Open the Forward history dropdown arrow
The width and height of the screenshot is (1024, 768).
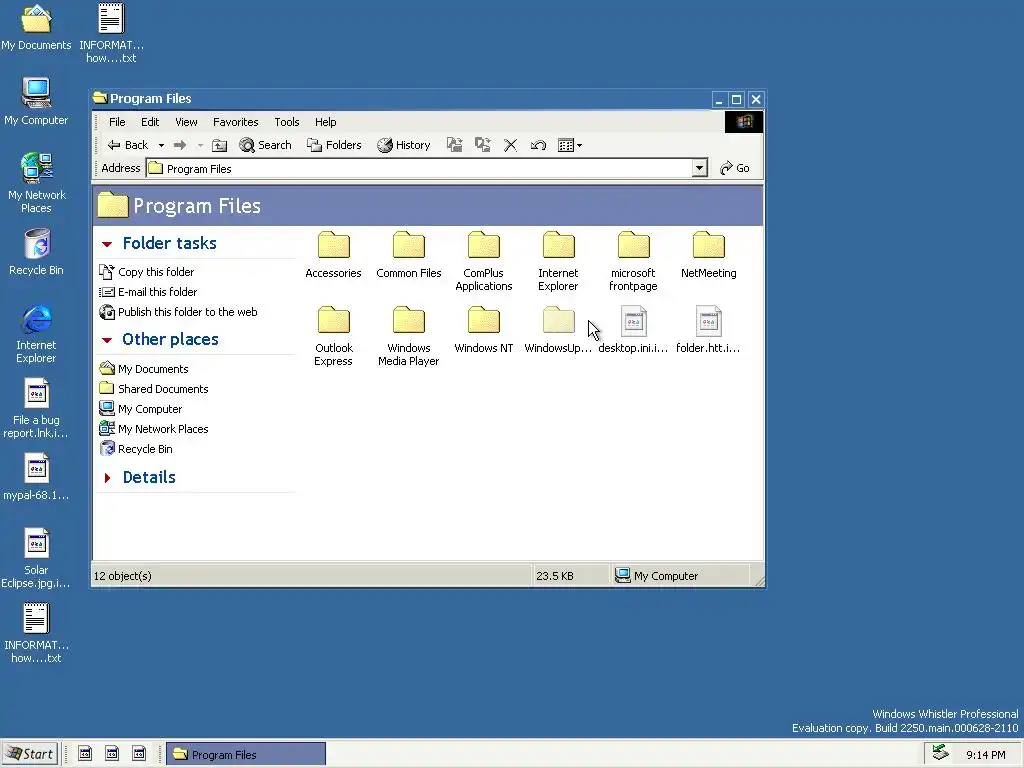point(200,146)
